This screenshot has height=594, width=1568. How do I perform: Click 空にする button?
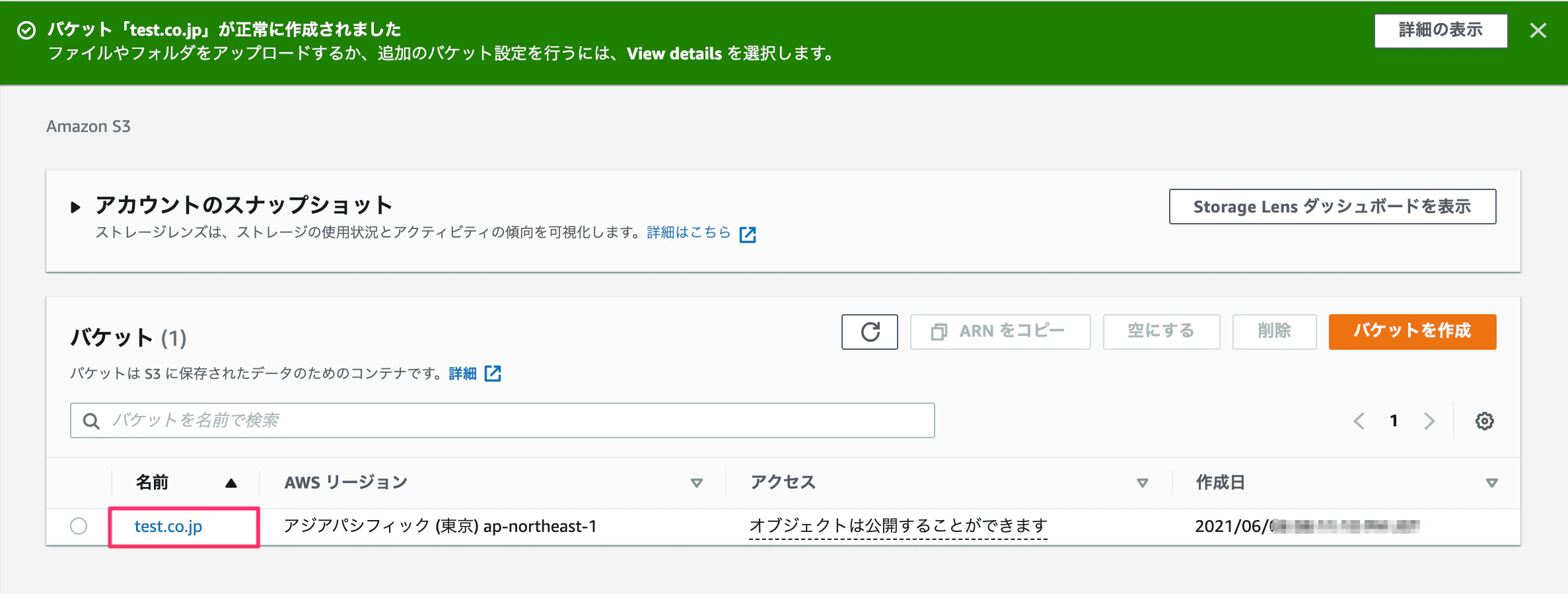point(1161,331)
